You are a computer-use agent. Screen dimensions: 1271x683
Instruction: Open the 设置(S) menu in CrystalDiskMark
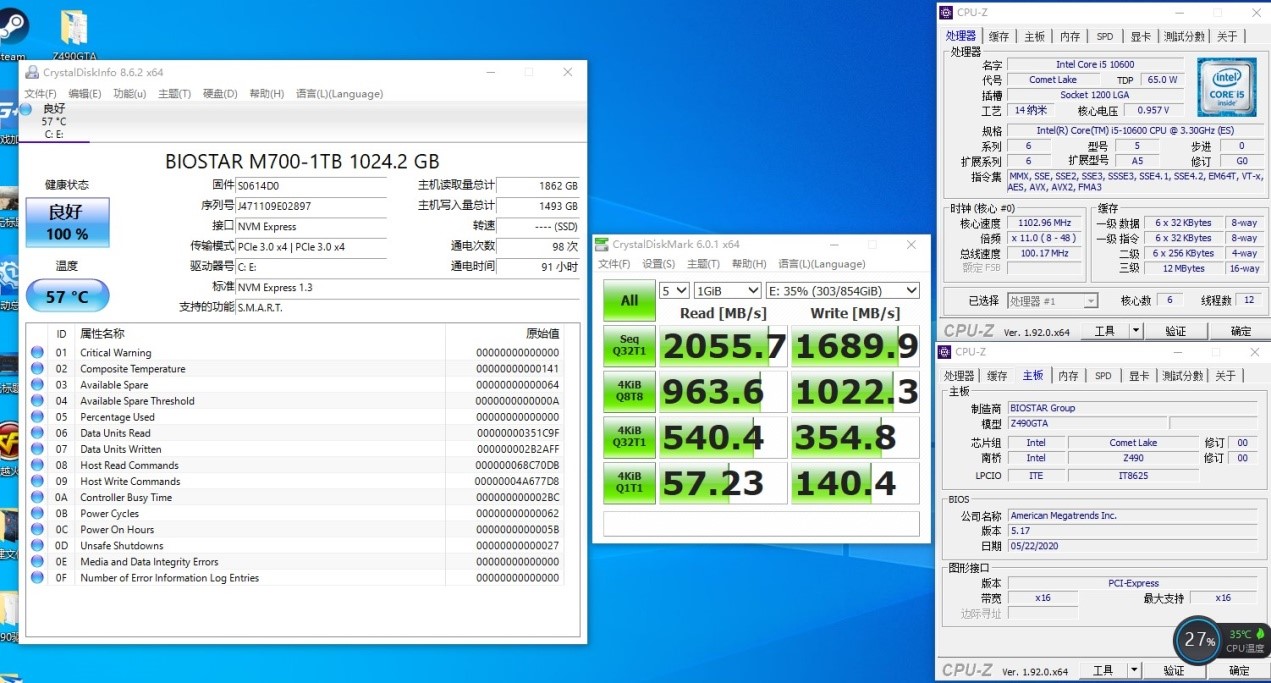coord(659,264)
